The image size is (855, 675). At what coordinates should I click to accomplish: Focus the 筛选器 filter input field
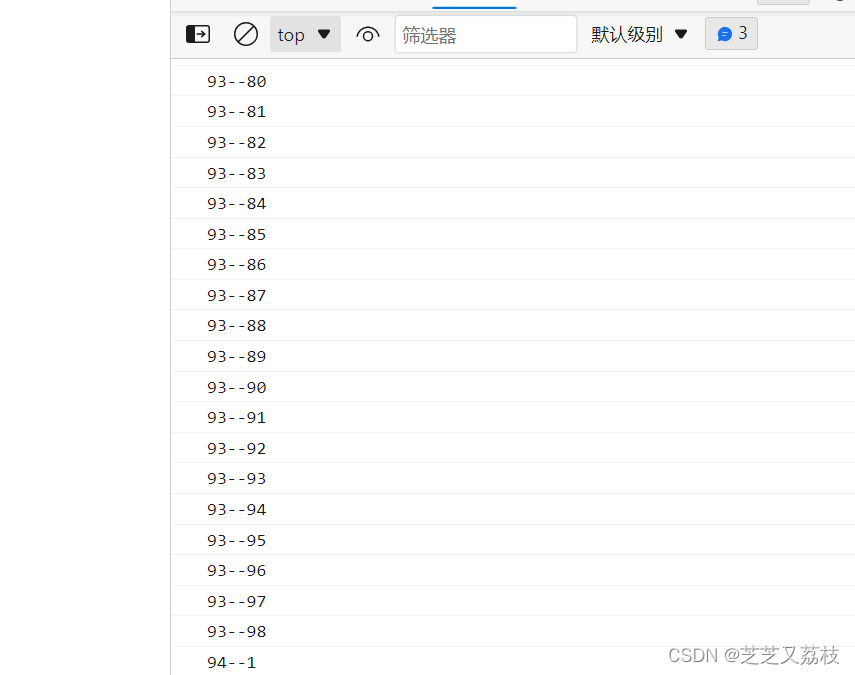pyautogui.click(x=485, y=34)
